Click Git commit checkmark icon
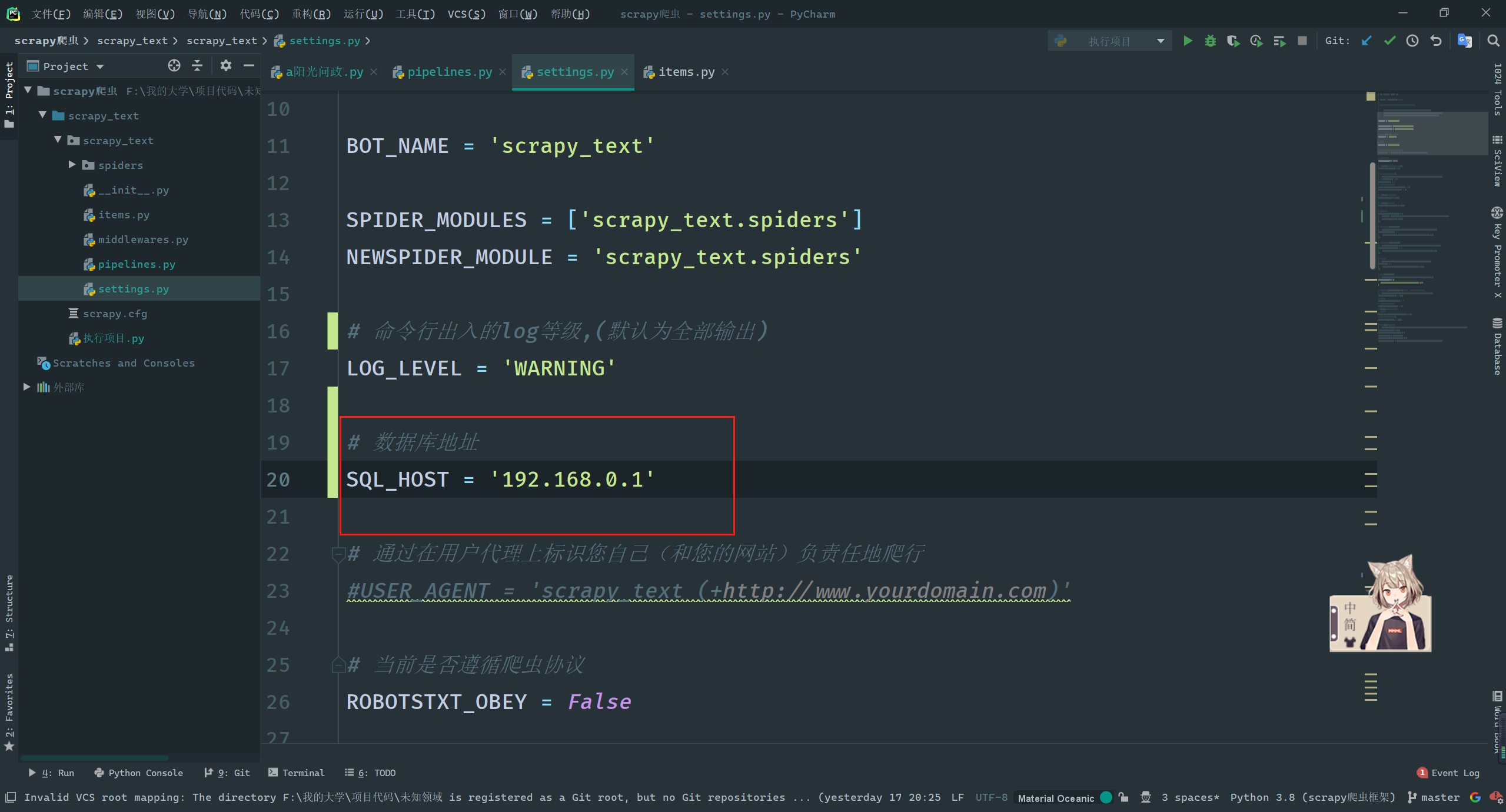This screenshot has width=1506, height=812. point(1389,41)
